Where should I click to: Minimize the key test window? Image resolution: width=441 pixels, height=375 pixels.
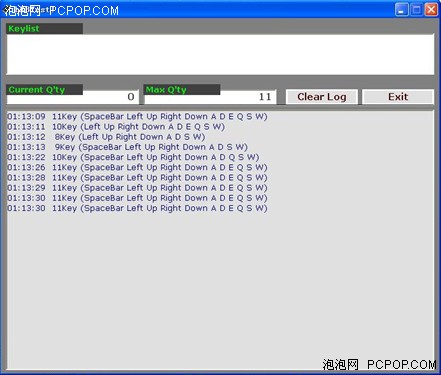(402, 10)
